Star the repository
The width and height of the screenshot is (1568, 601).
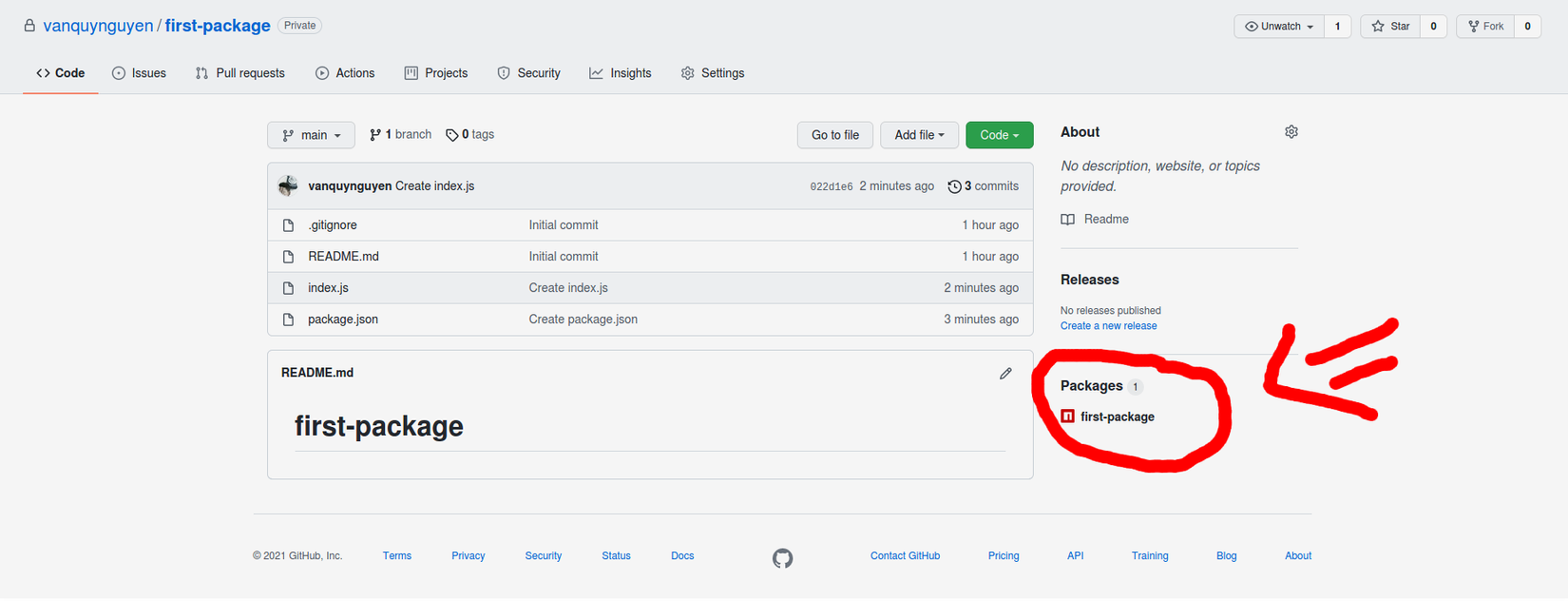[1390, 27]
